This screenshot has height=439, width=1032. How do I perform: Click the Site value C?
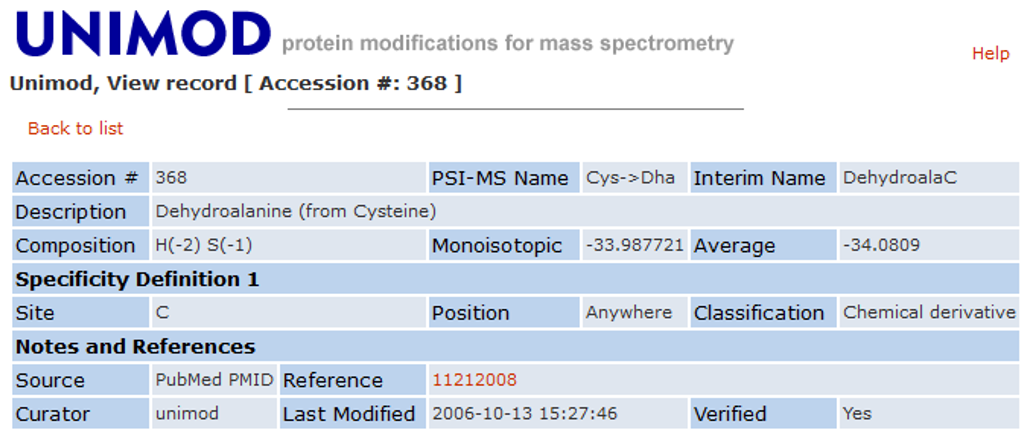[x=162, y=313]
